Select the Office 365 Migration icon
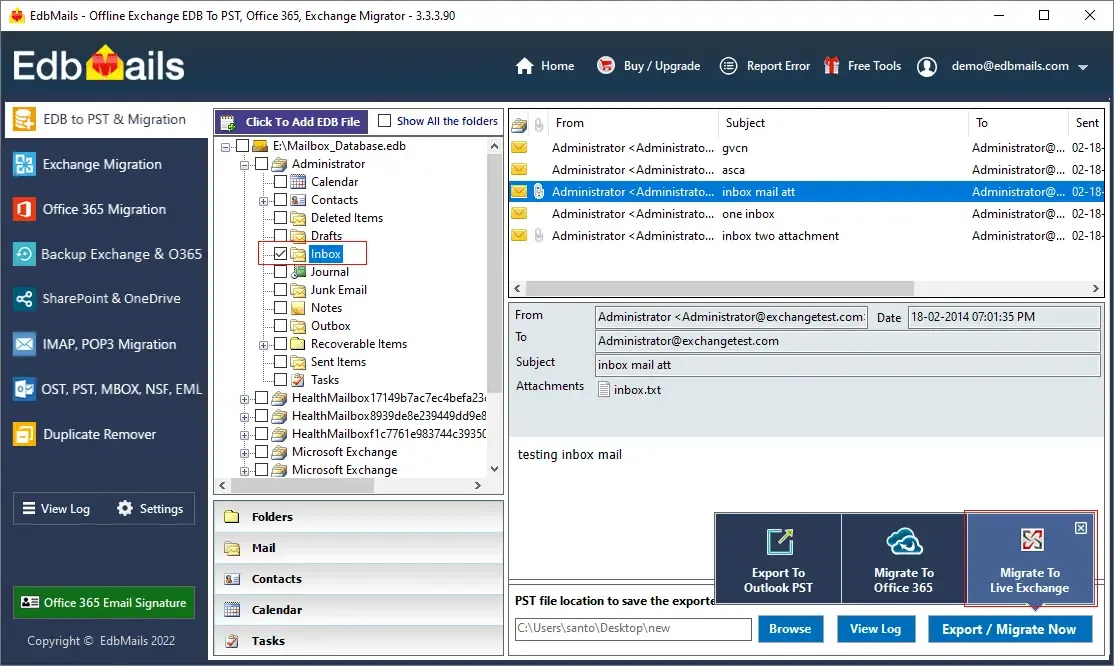Image resolution: width=1114 pixels, height=666 pixels. (24, 210)
